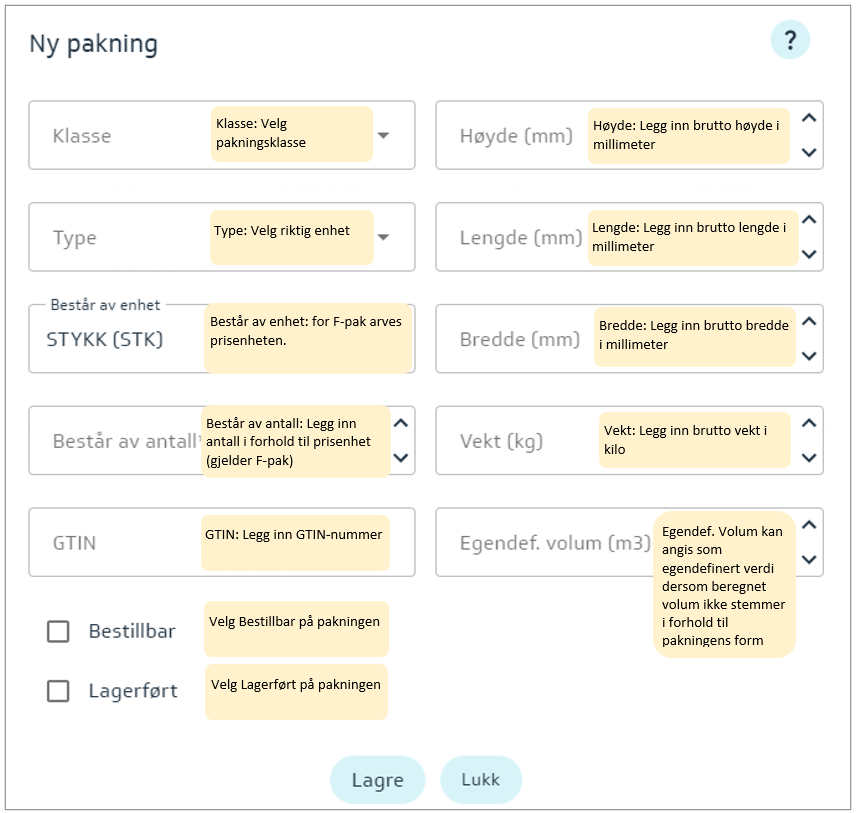
Task: Click the Lukk button
Action: (481, 780)
